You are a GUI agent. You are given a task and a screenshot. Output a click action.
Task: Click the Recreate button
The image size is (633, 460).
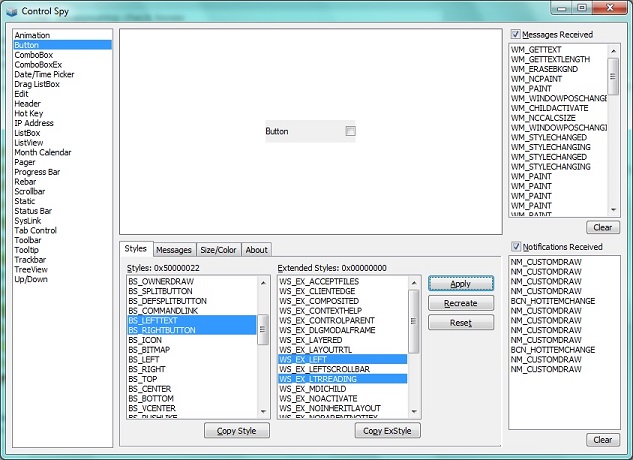coord(460,303)
